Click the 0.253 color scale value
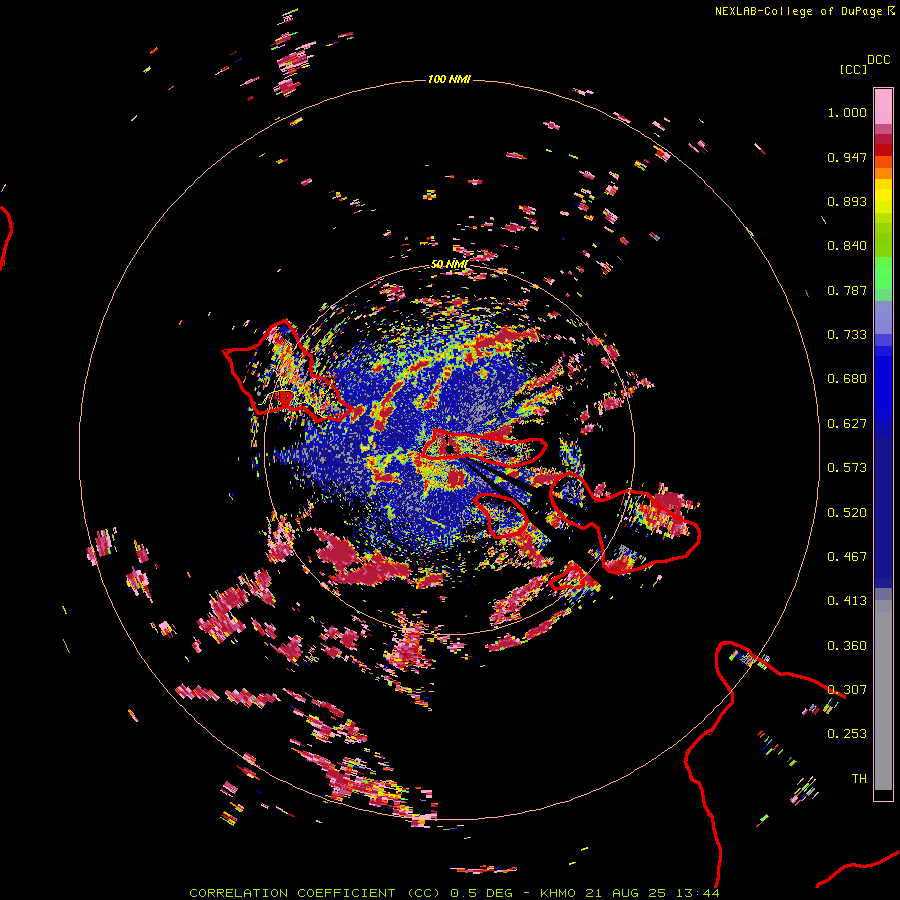This screenshot has width=900, height=900. click(847, 734)
